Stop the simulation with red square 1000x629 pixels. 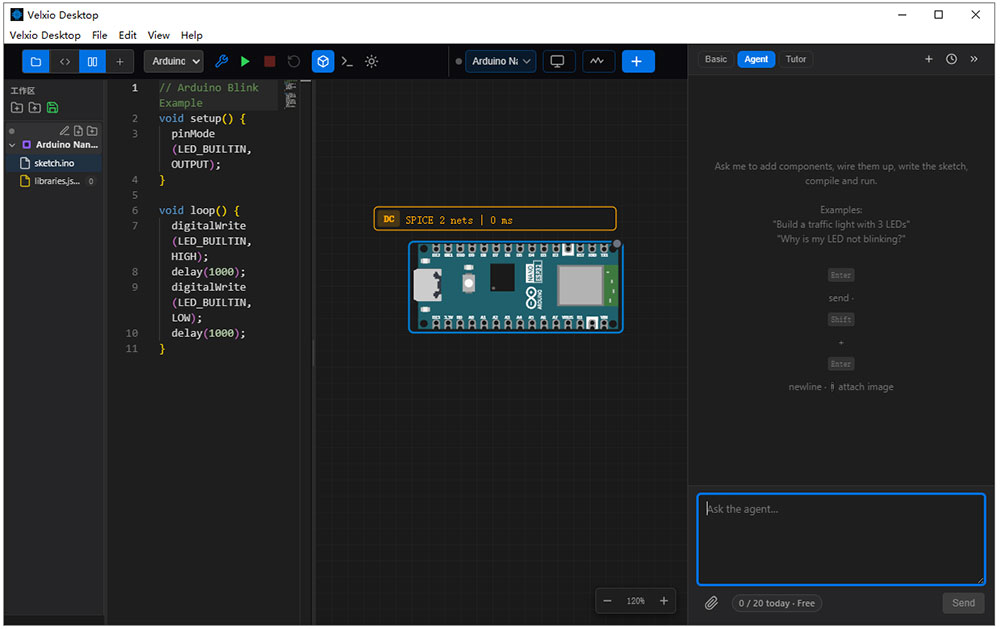(270, 61)
